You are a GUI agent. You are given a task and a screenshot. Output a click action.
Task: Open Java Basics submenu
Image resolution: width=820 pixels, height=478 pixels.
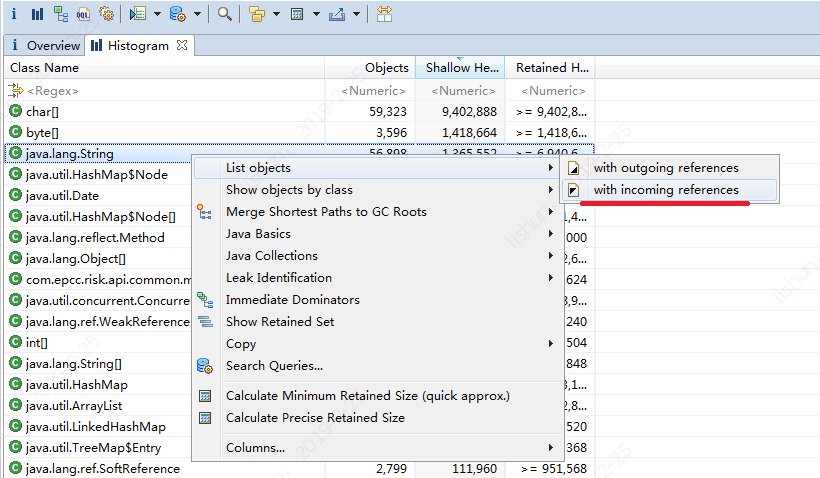click(378, 234)
